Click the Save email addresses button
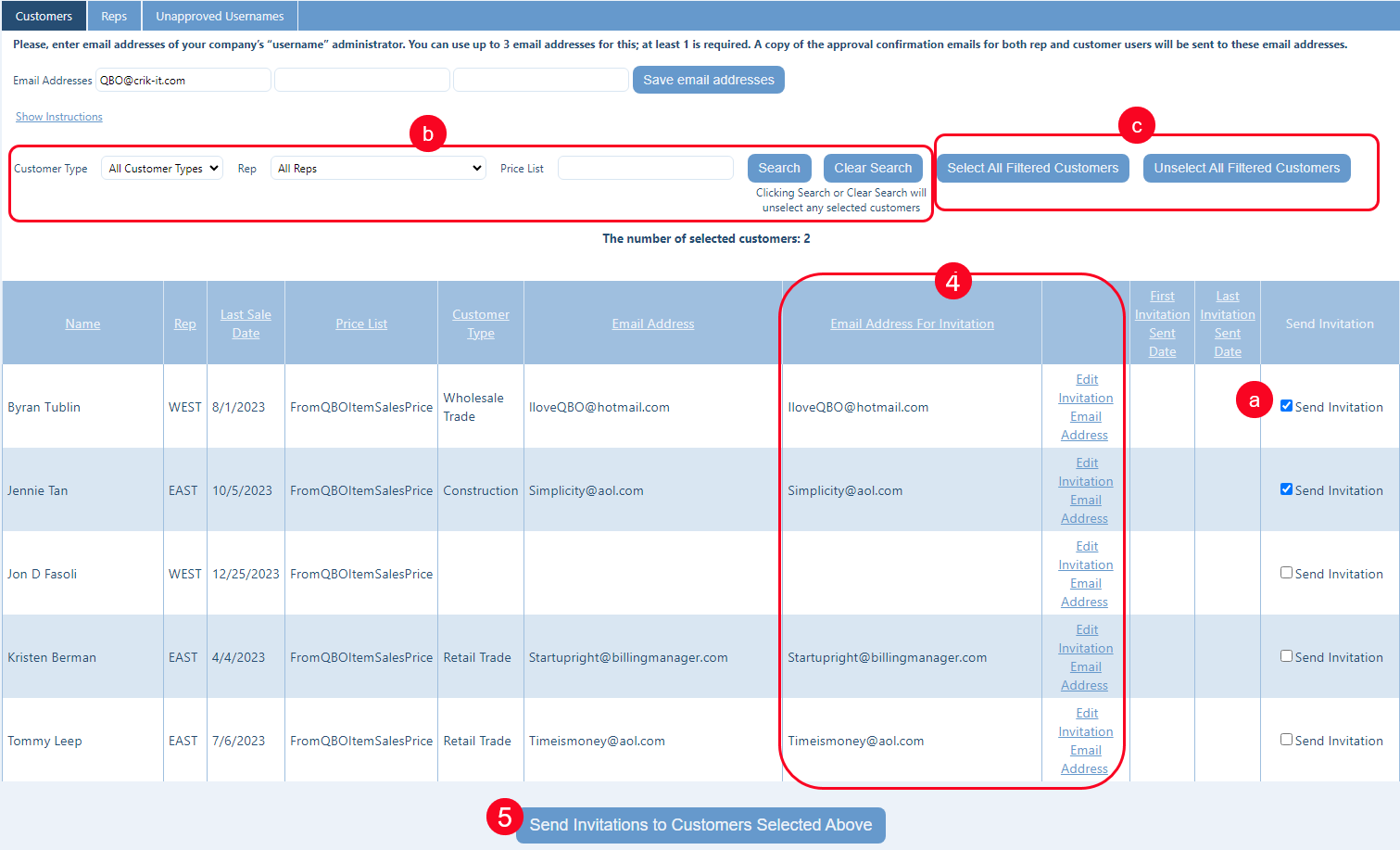The image size is (1400, 850). pos(708,80)
